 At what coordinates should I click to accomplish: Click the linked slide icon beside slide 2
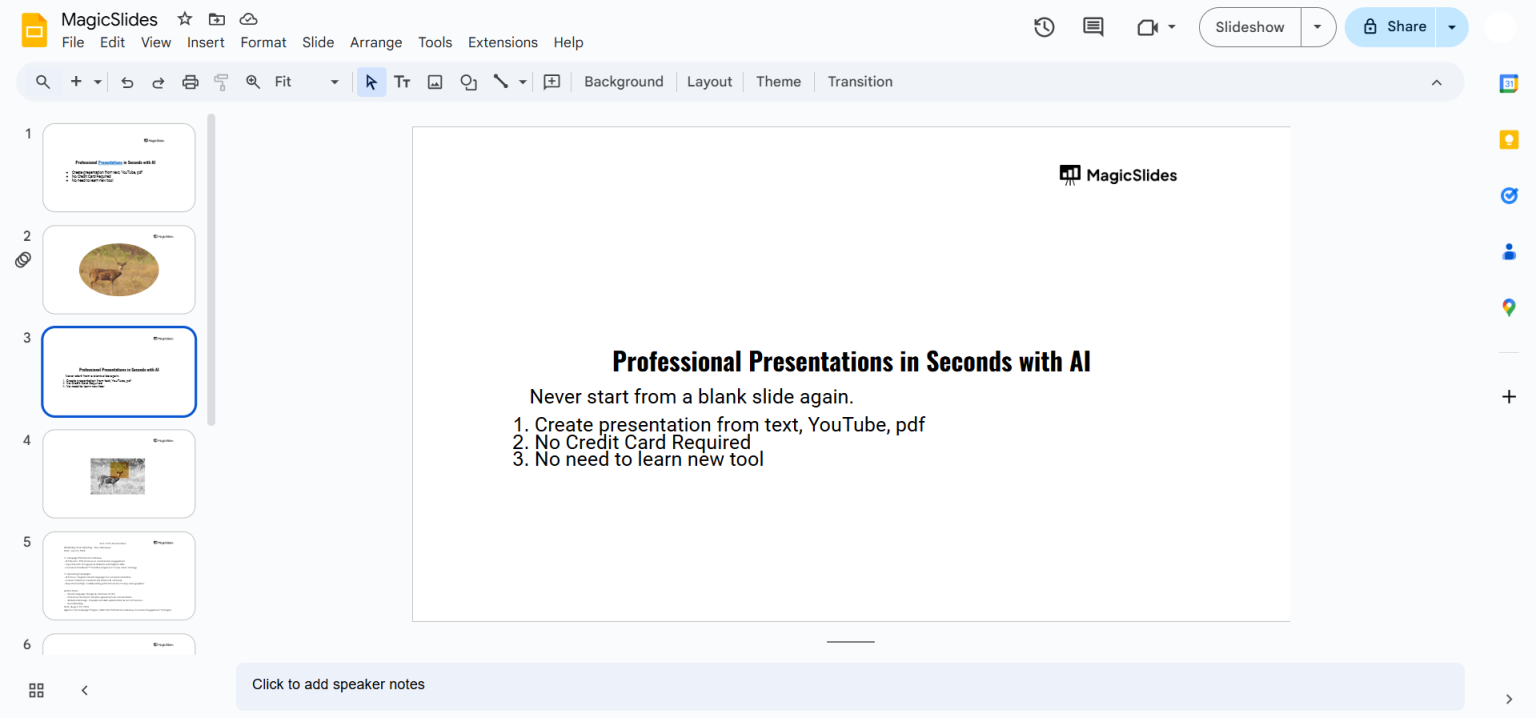(x=23, y=260)
